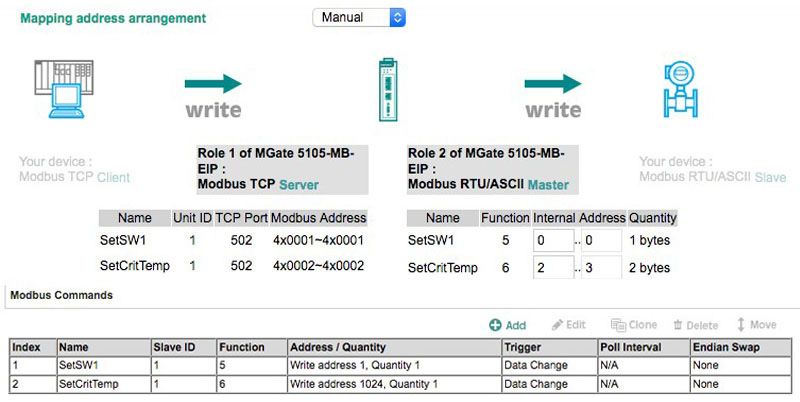The height and width of the screenshot is (402, 800).
Task: Click the Slave label under your device
Action: coord(770,177)
